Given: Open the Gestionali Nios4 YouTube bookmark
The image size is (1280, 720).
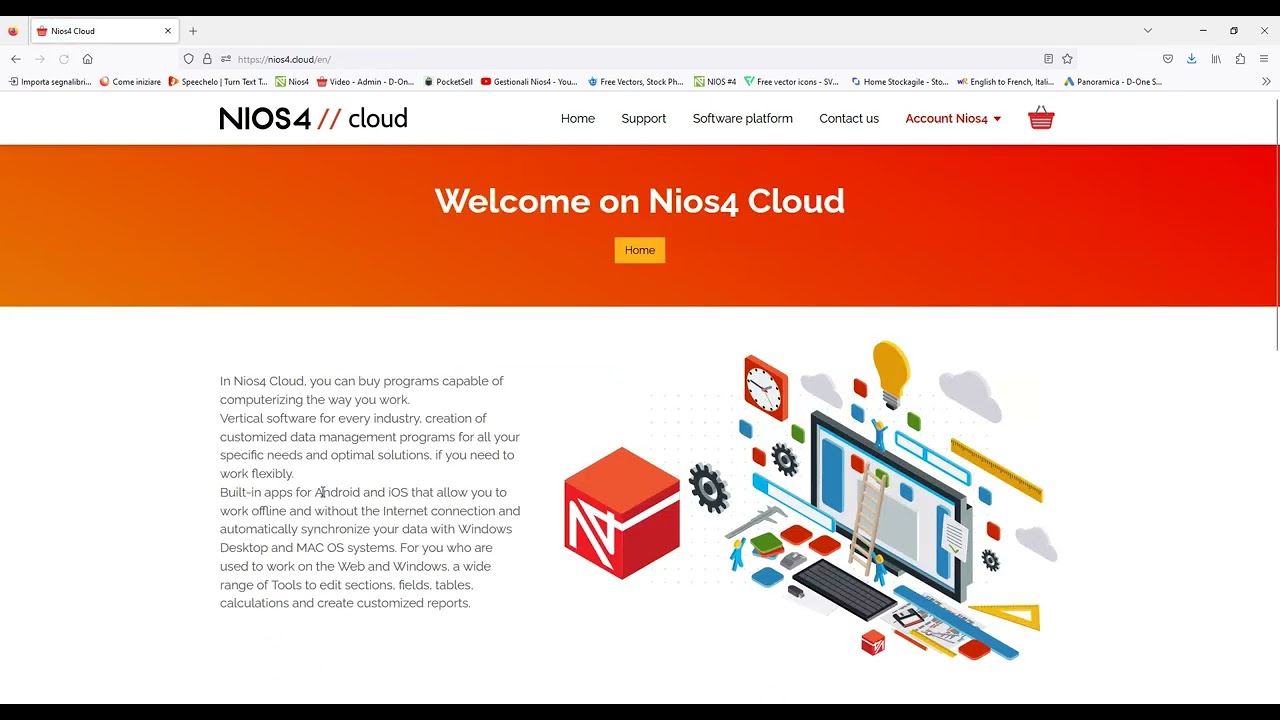Looking at the screenshot, I should (529, 82).
